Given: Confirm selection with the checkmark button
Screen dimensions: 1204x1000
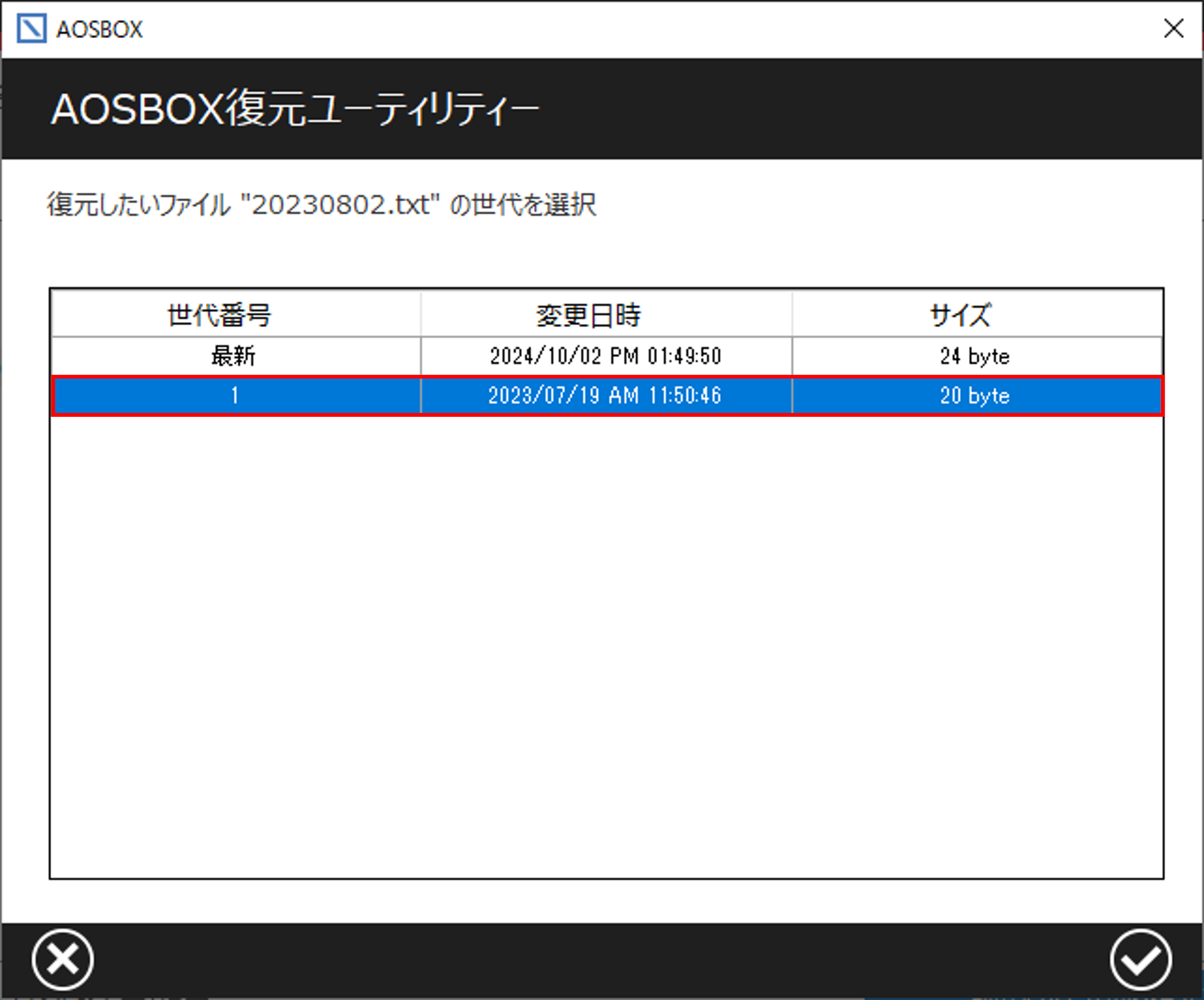Looking at the screenshot, I should 1140,960.
